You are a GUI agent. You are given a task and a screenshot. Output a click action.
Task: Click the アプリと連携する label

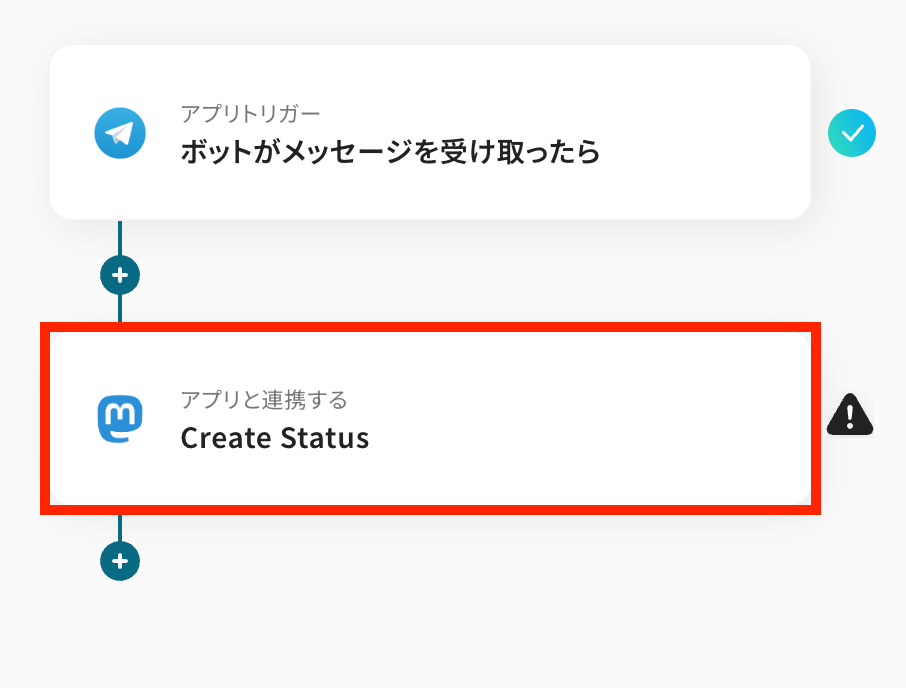click(x=264, y=400)
